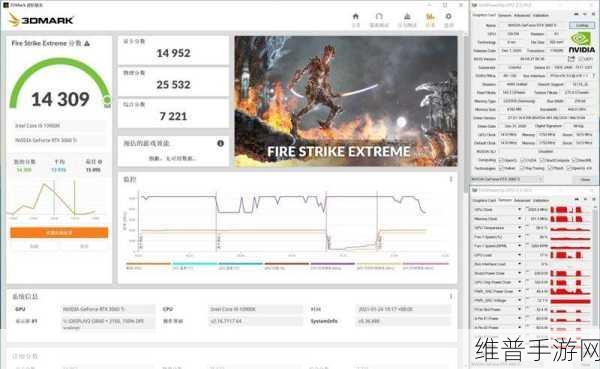Click the orange compare results online button
This screenshot has width=600, height=369.
[x=59, y=232]
